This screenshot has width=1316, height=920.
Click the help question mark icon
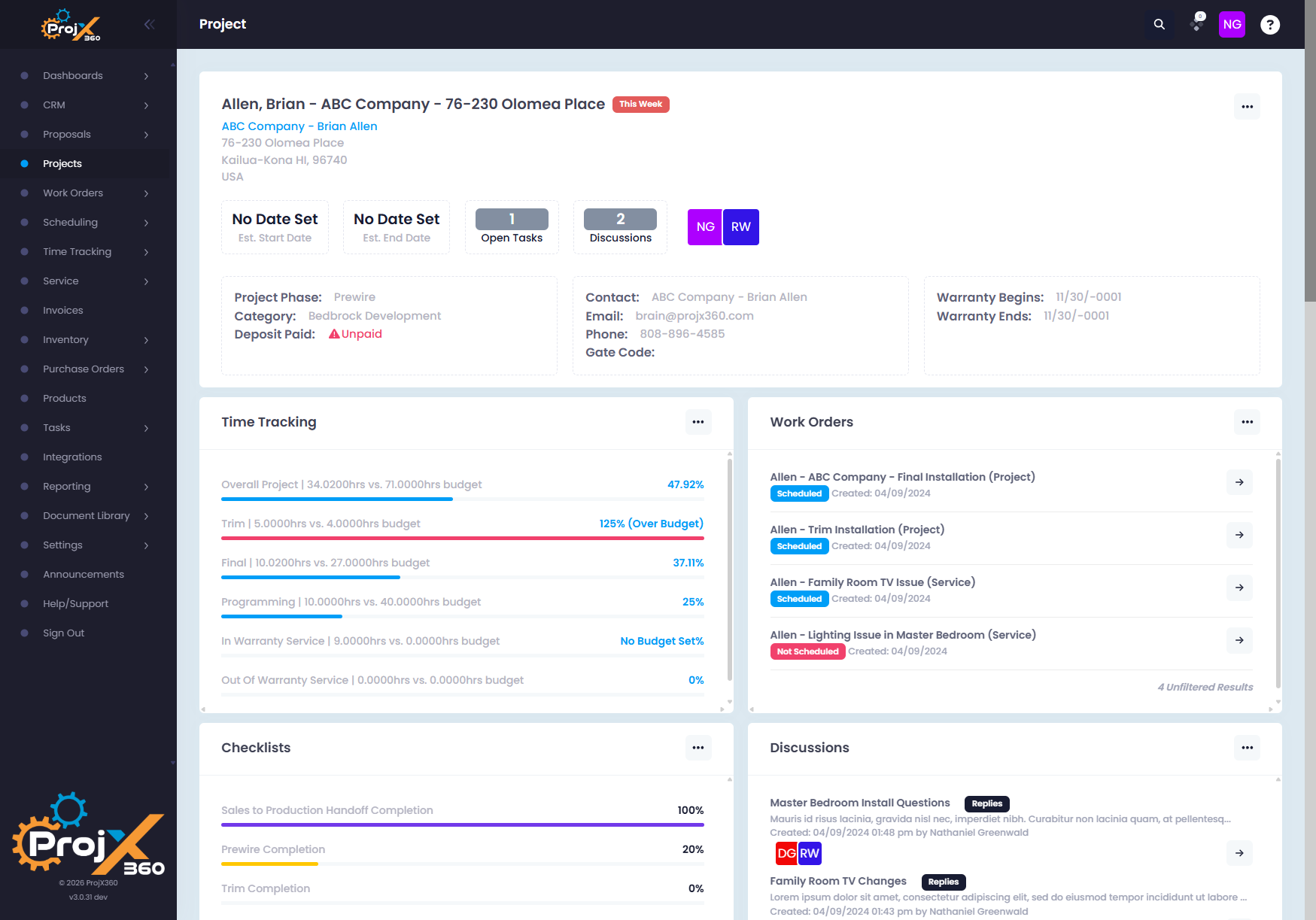1270,25
